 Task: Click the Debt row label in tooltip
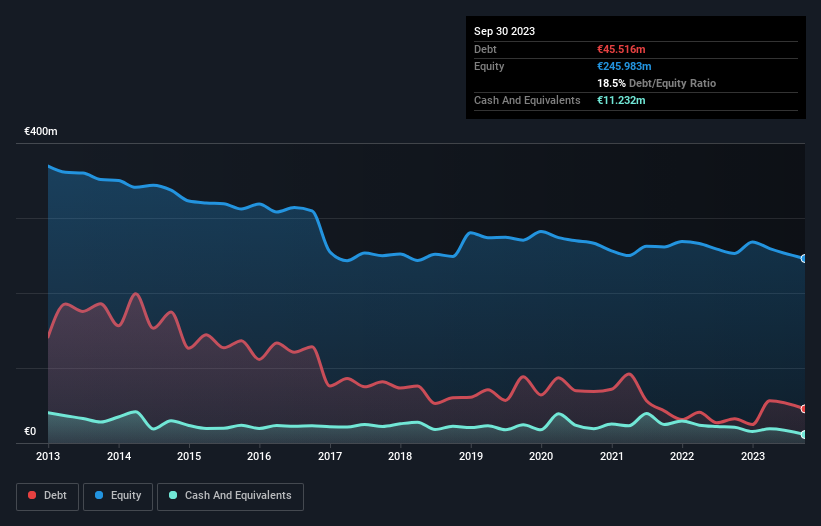point(485,49)
